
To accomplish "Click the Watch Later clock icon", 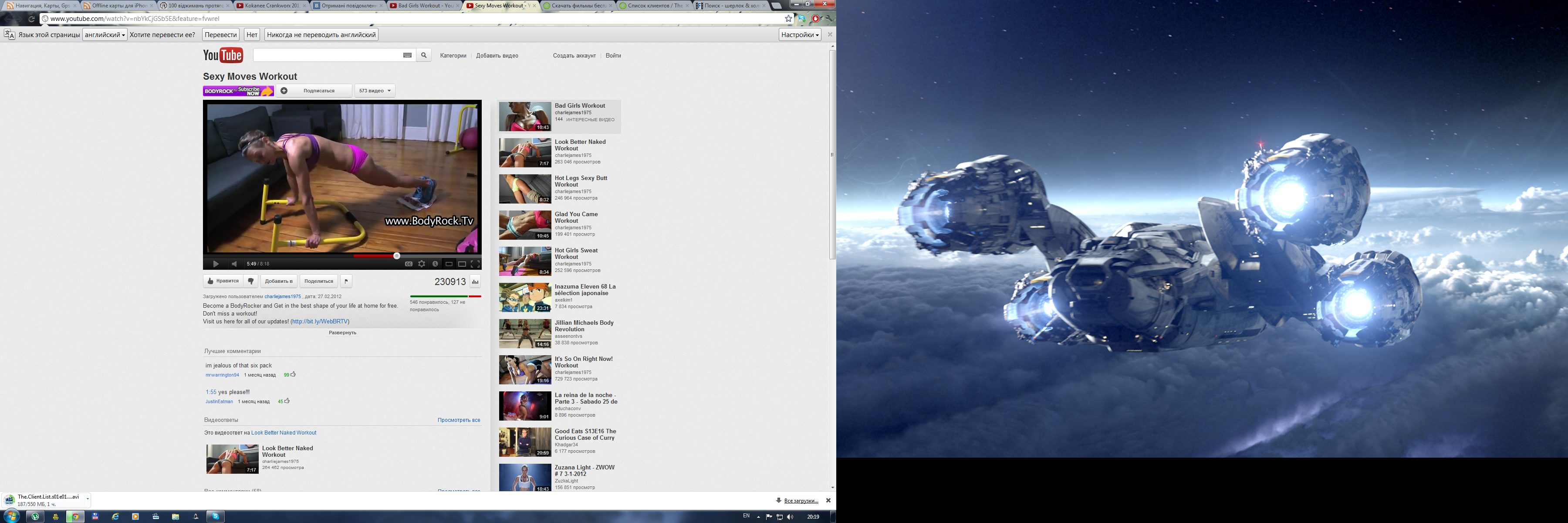I will click(435, 264).
